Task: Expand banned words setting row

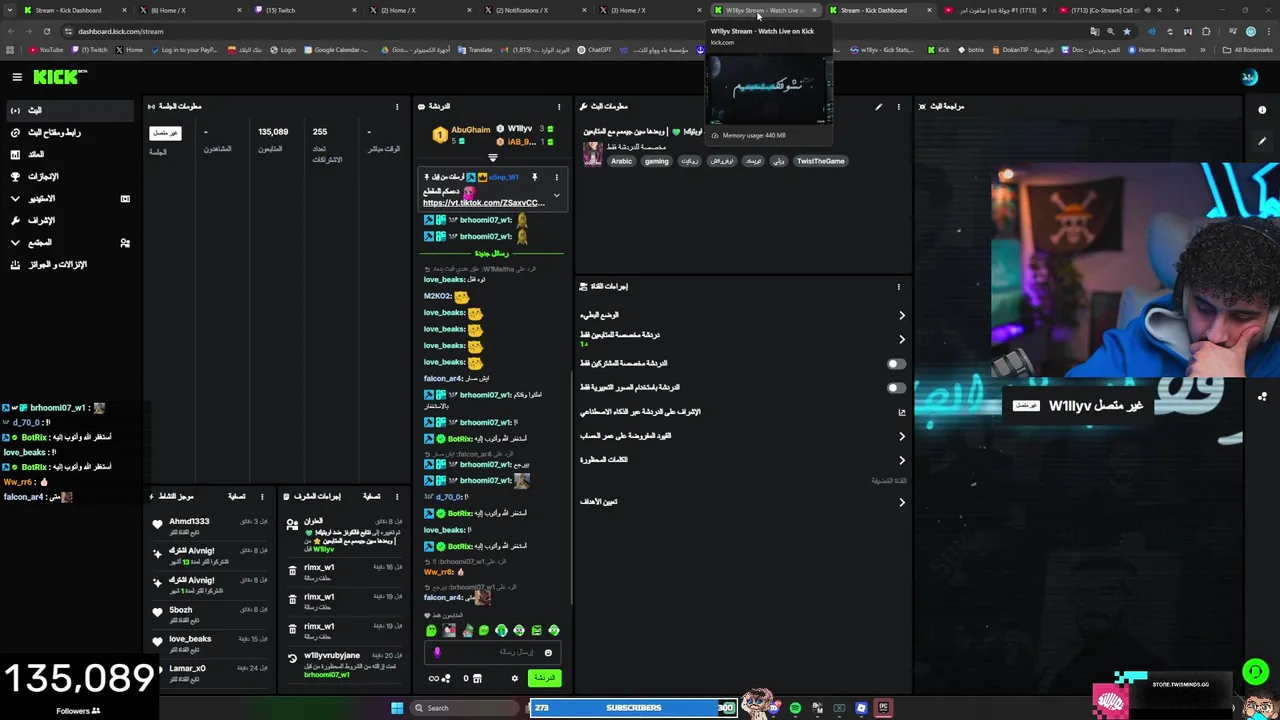Action: point(743,460)
